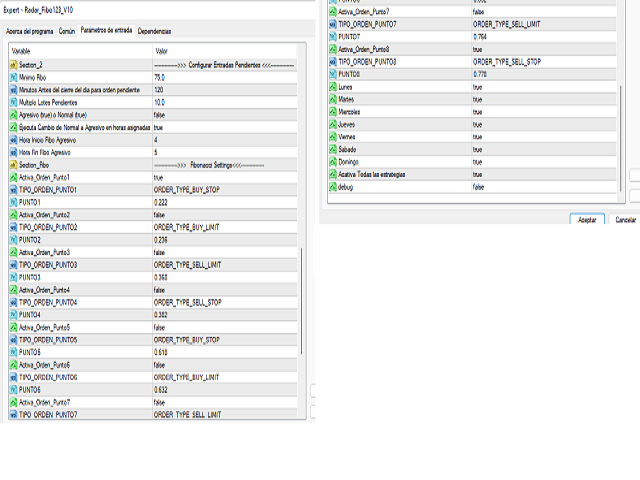Click the Activa_Orden_Punto2 boolean icon
640x480 pixels.
[13, 215]
